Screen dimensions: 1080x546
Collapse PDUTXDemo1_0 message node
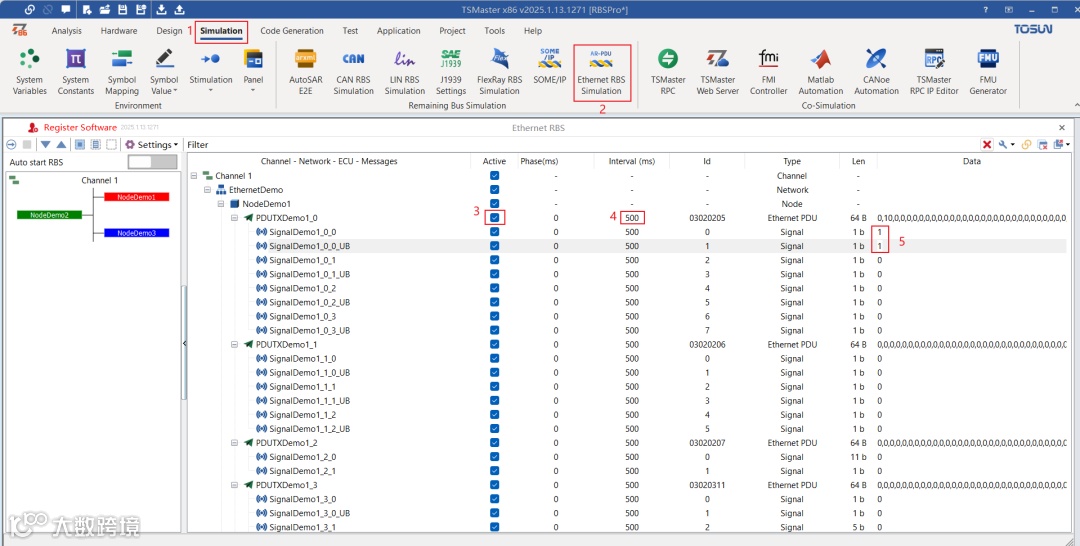click(x=235, y=218)
